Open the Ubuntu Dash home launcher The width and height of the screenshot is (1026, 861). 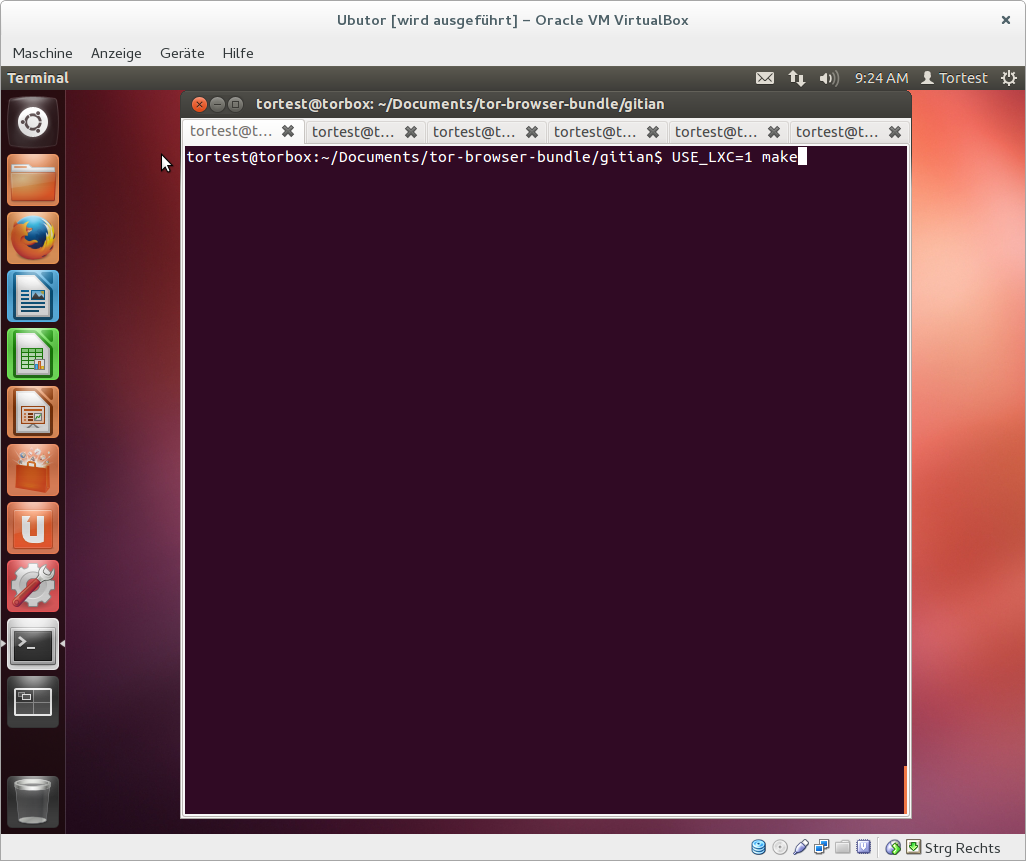pyautogui.click(x=33, y=122)
